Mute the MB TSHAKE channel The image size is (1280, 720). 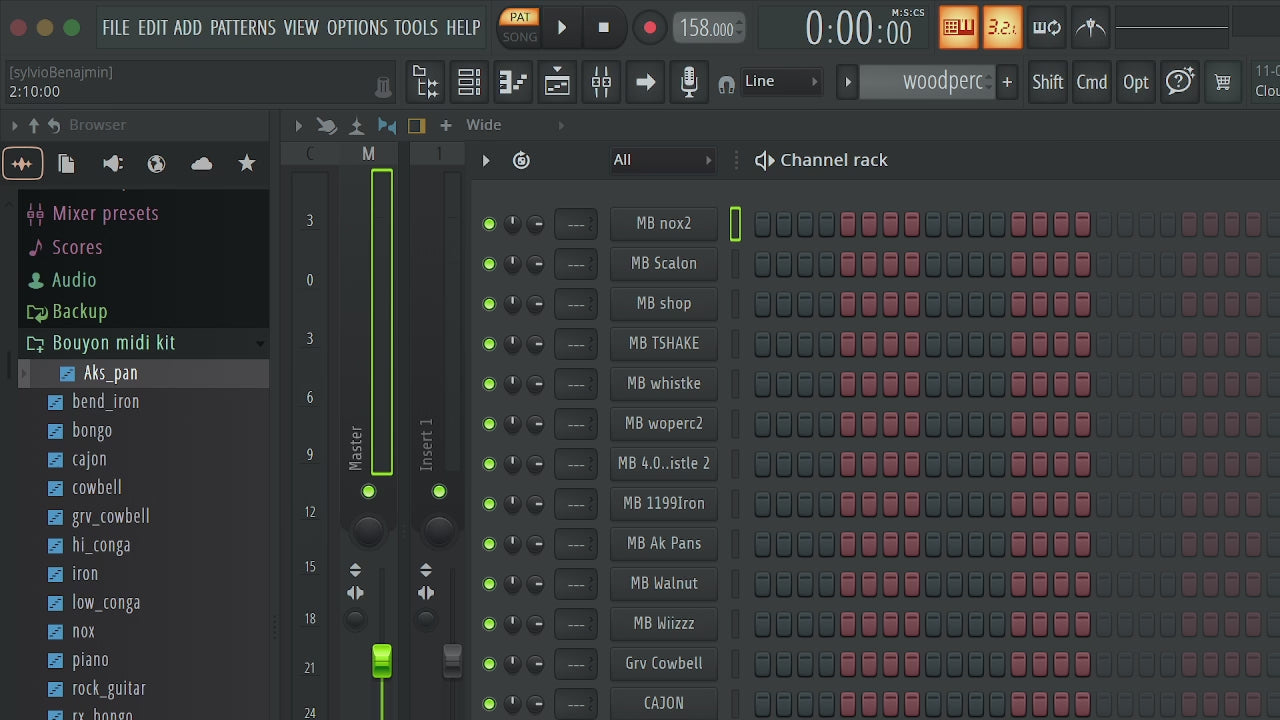pyautogui.click(x=489, y=344)
